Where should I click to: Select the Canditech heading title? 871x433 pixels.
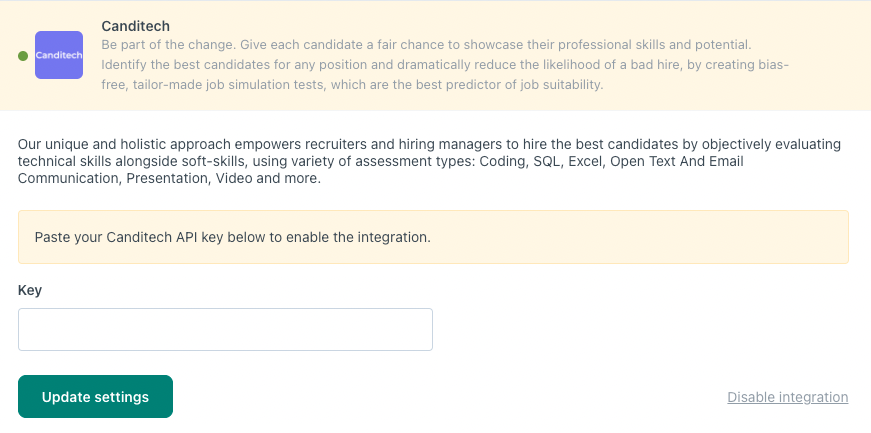[x=136, y=26]
